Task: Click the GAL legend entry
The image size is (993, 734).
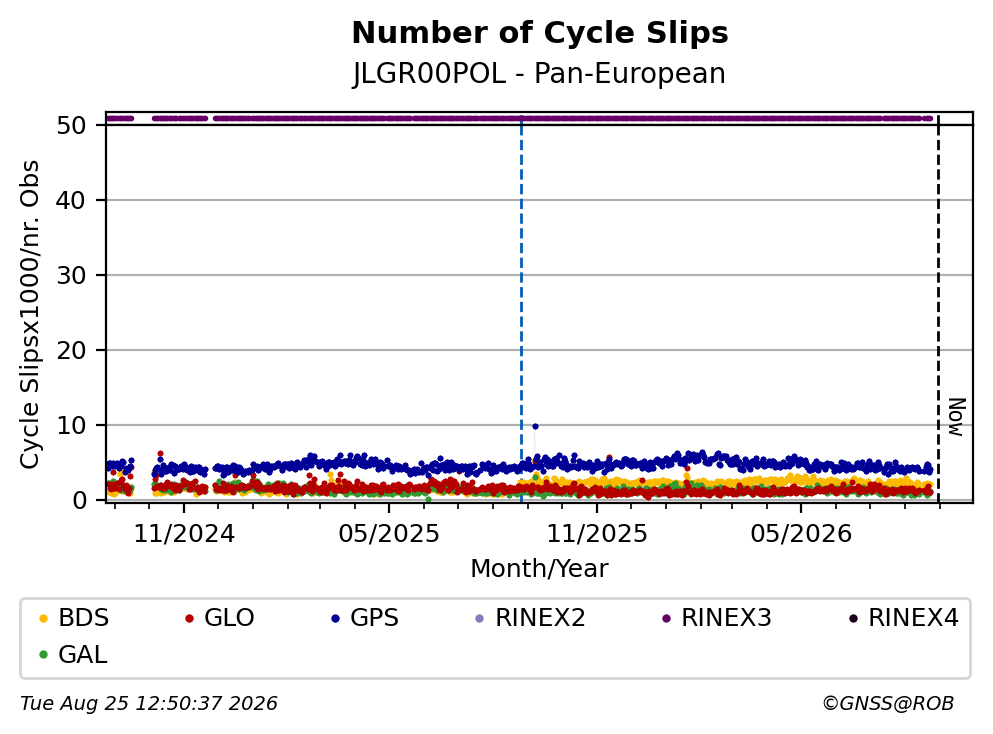Action: pos(73,654)
